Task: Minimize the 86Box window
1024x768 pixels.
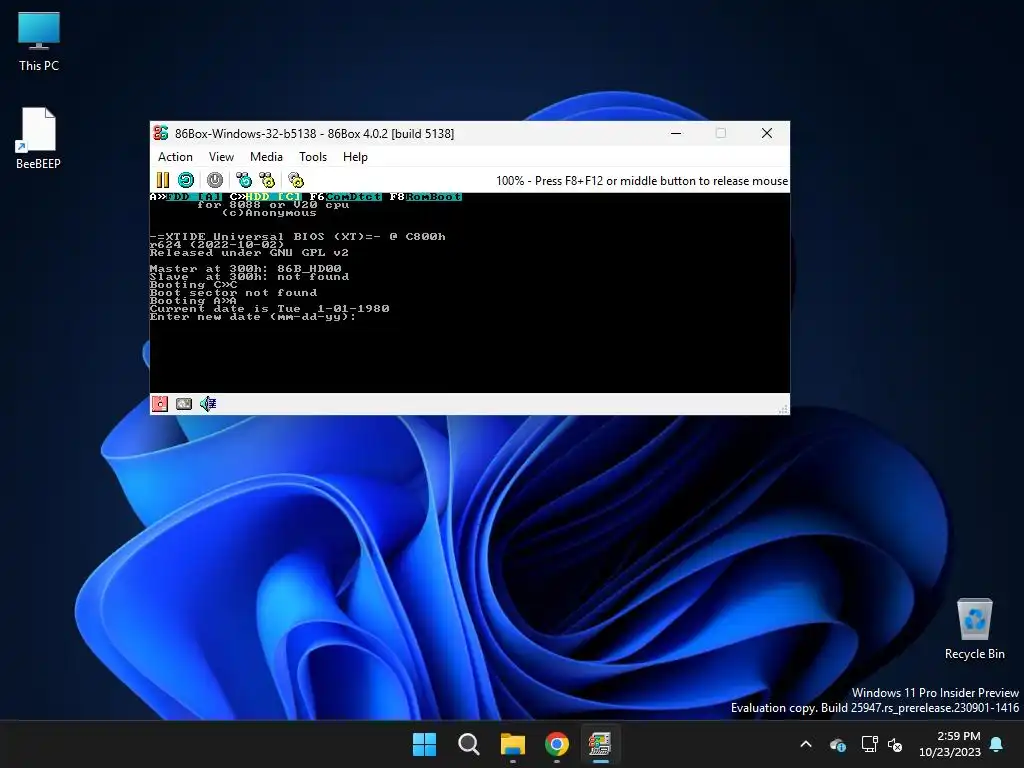Action: 676,133
